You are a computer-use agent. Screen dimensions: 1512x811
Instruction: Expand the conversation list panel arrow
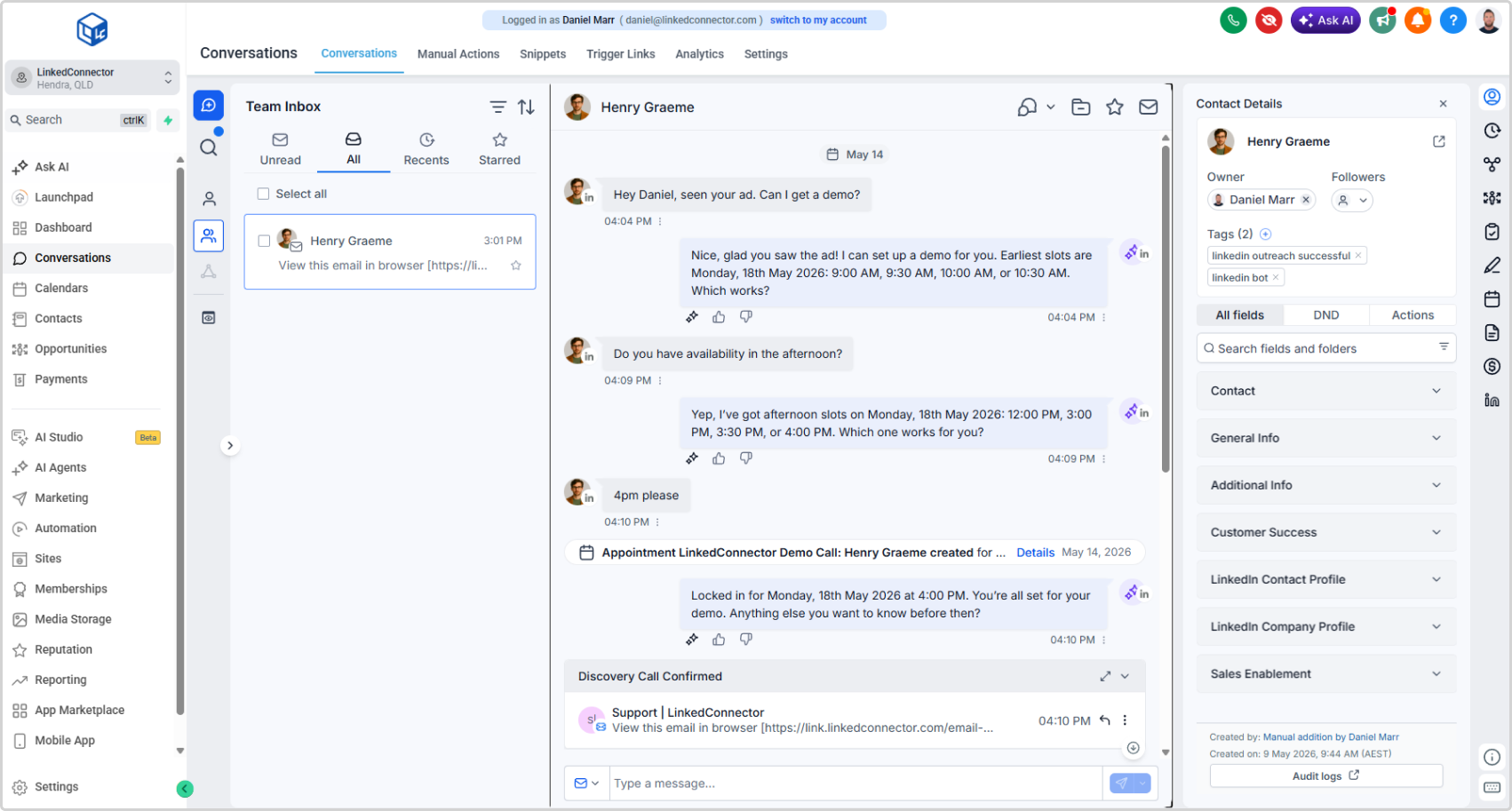[230, 446]
